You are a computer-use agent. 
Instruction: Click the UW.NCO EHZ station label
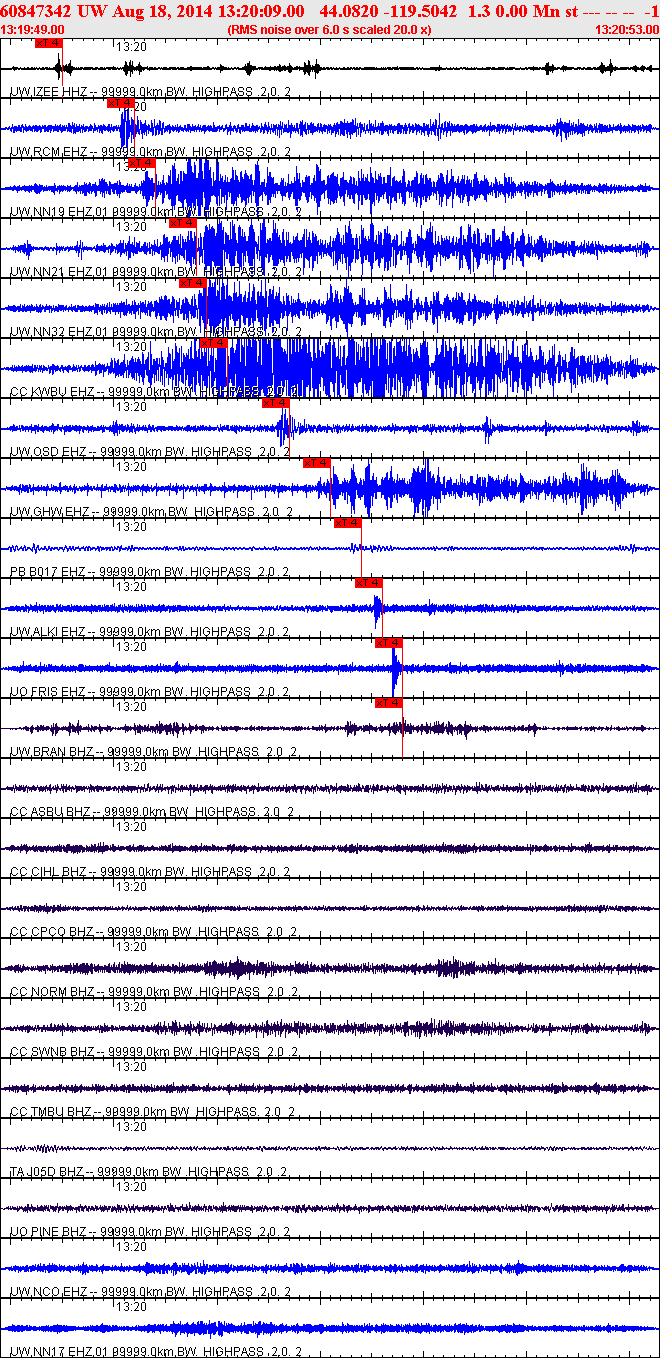(49, 1291)
